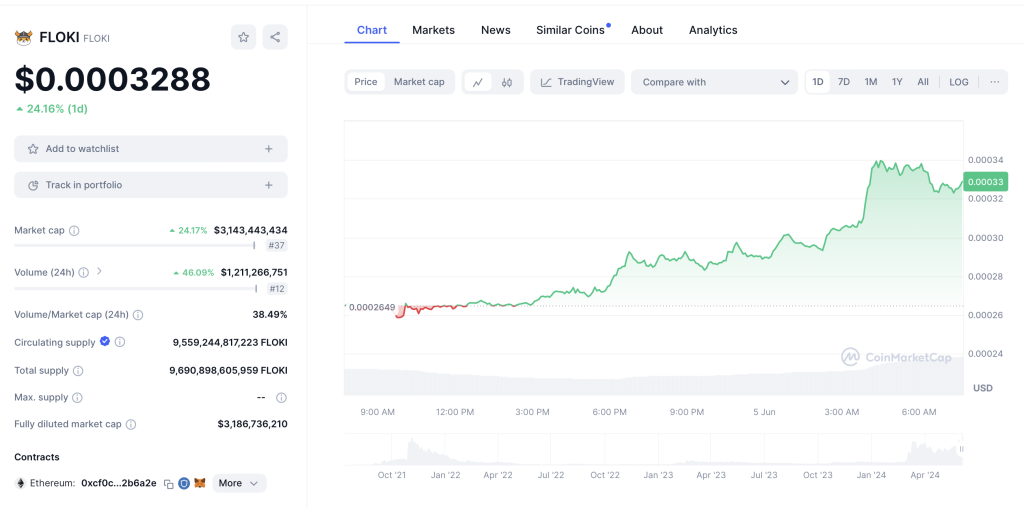
Task: Click the 38.49% ratio value
Action: [270, 315]
